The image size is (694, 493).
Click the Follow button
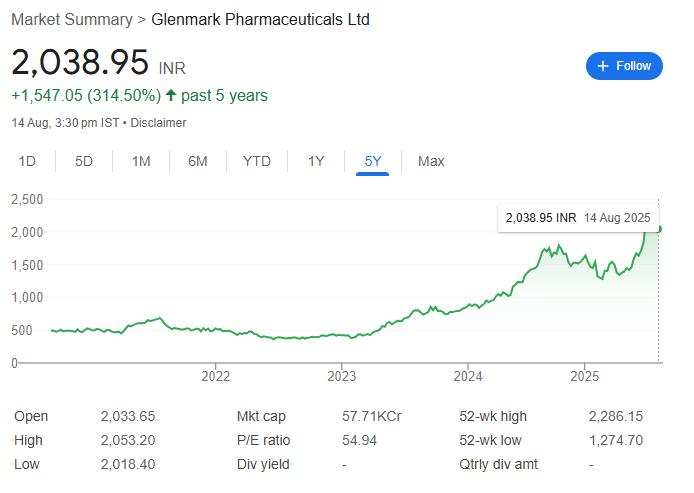pos(624,66)
